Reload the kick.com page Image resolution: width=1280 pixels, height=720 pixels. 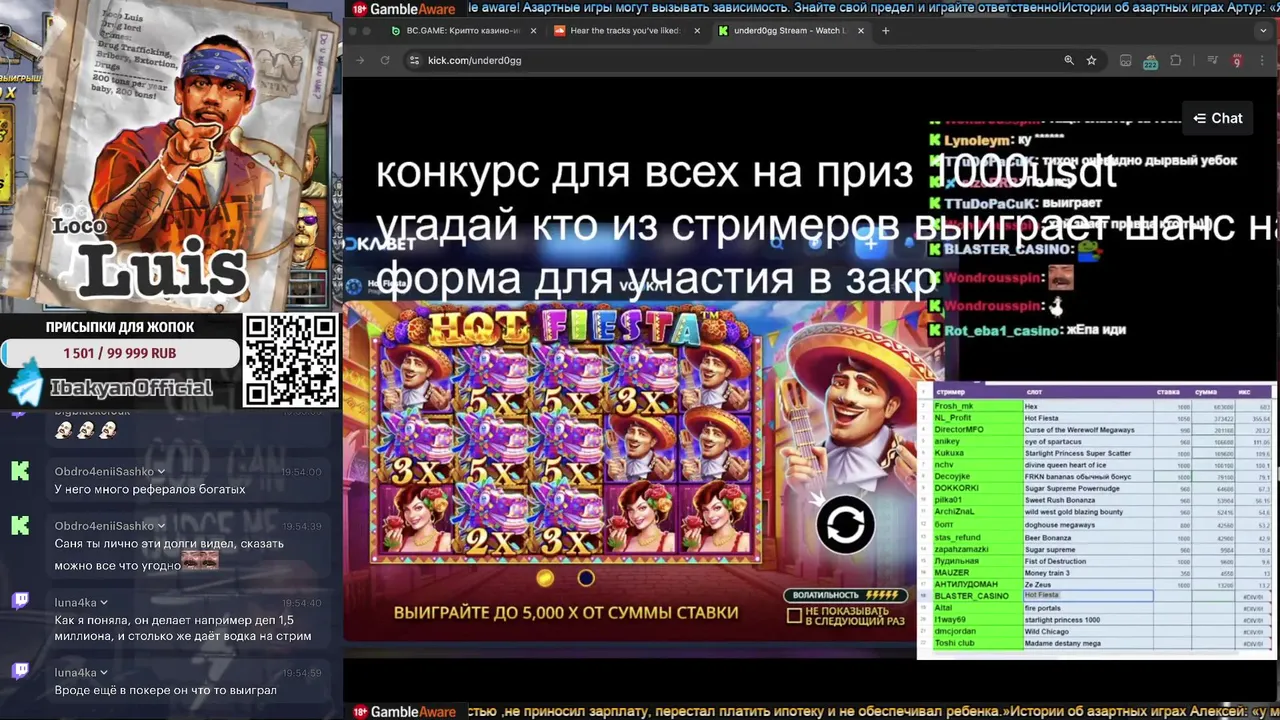(385, 60)
